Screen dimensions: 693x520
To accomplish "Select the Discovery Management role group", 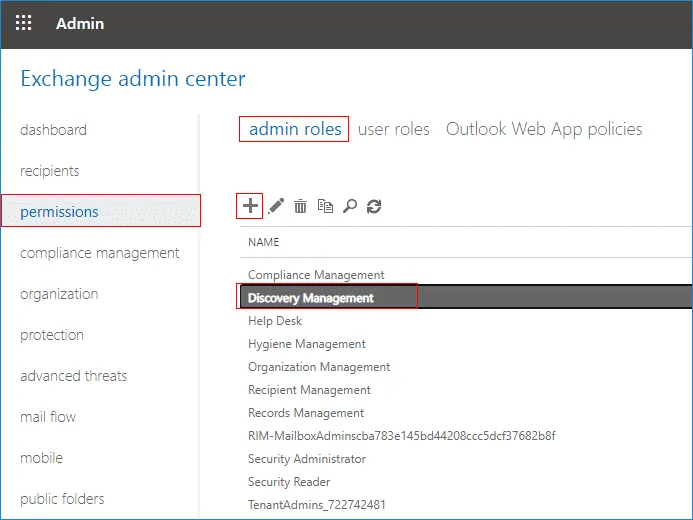I will 466,298.
